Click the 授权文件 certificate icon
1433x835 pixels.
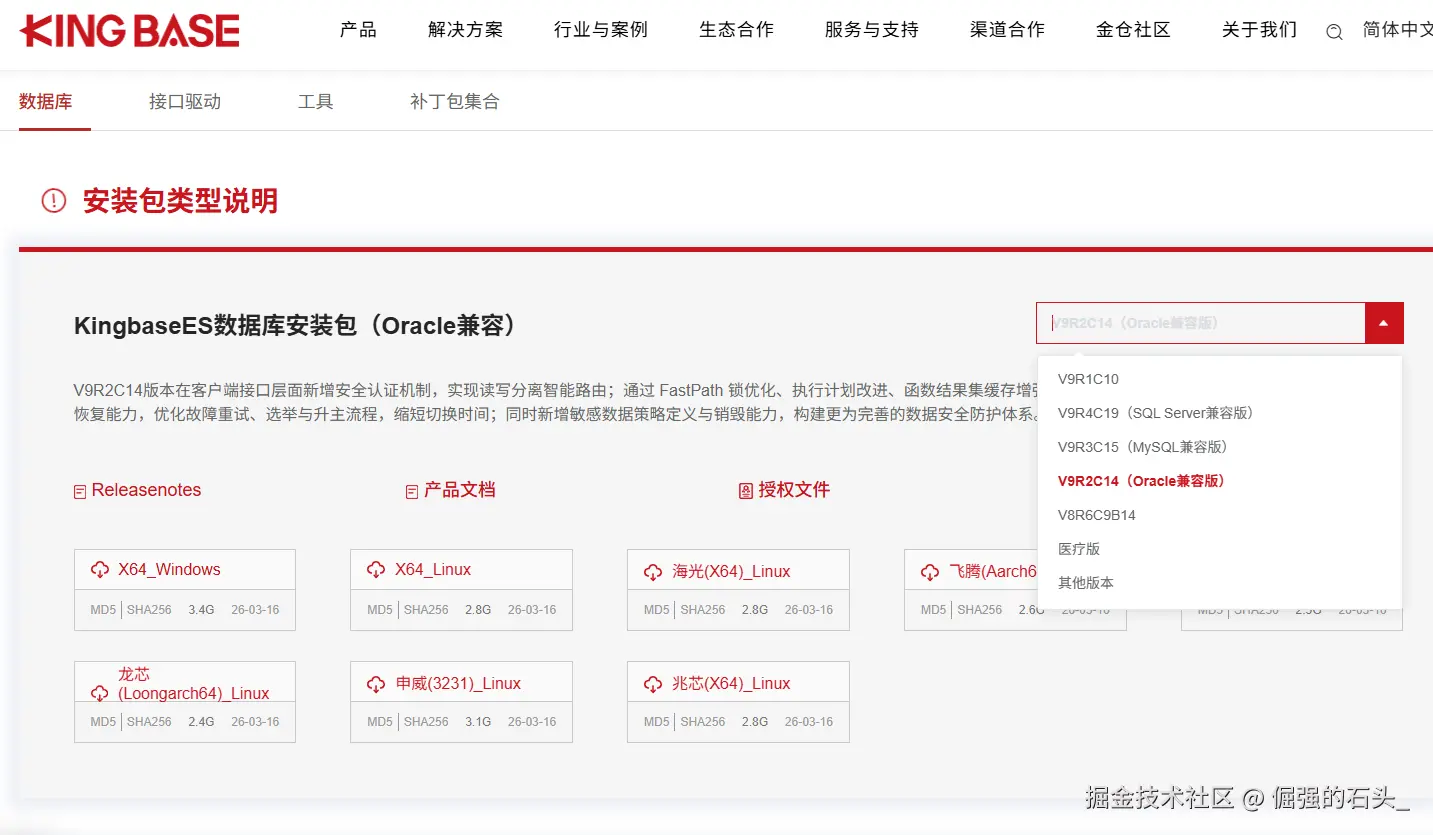click(x=745, y=491)
